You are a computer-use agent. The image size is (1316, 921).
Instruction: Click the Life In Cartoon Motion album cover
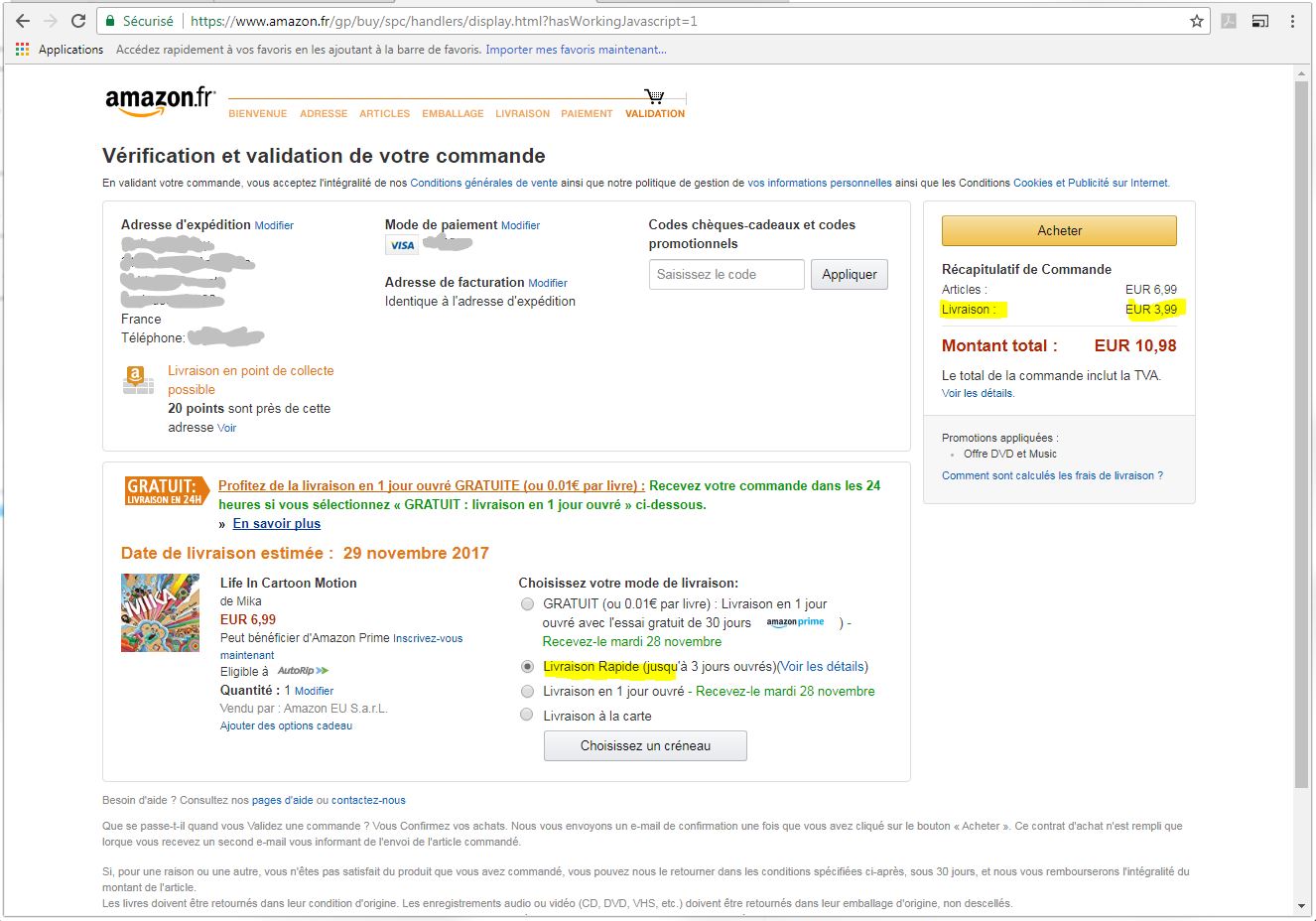click(160, 612)
